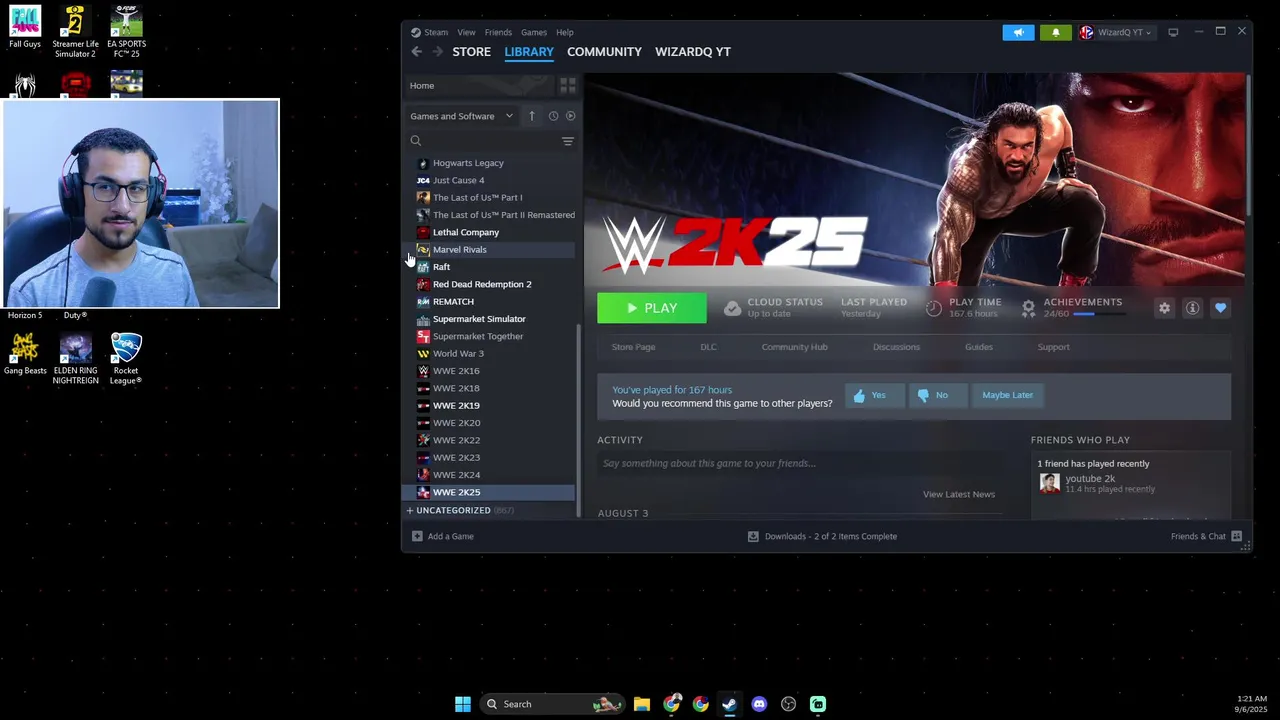Open the Store Page link
Screen dimensions: 1280x720
pos(633,347)
